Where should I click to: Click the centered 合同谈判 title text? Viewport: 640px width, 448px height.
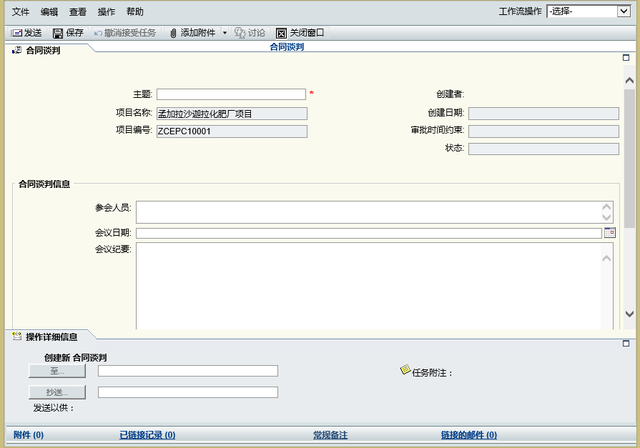(287, 47)
